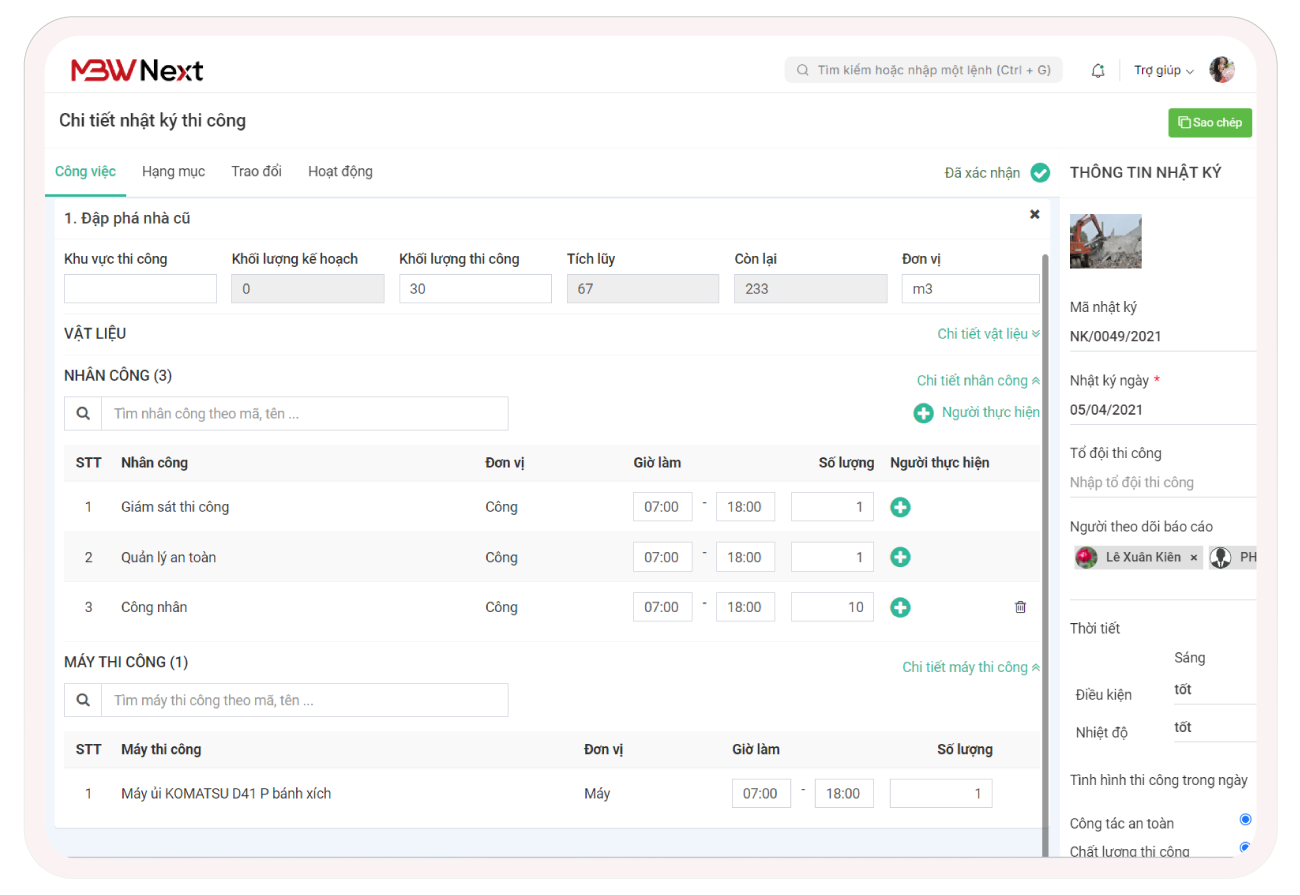Remove Lê Xuân Kiên from report followers
Image resolution: width=1300 pixels, height=895 pixels.
1193,558
